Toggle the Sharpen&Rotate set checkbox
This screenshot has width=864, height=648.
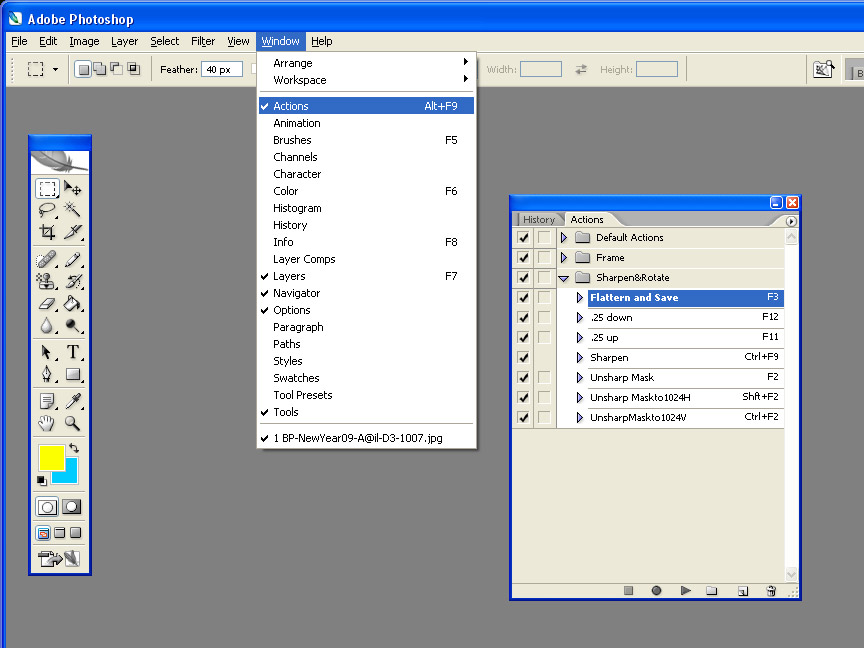[523, 277]
